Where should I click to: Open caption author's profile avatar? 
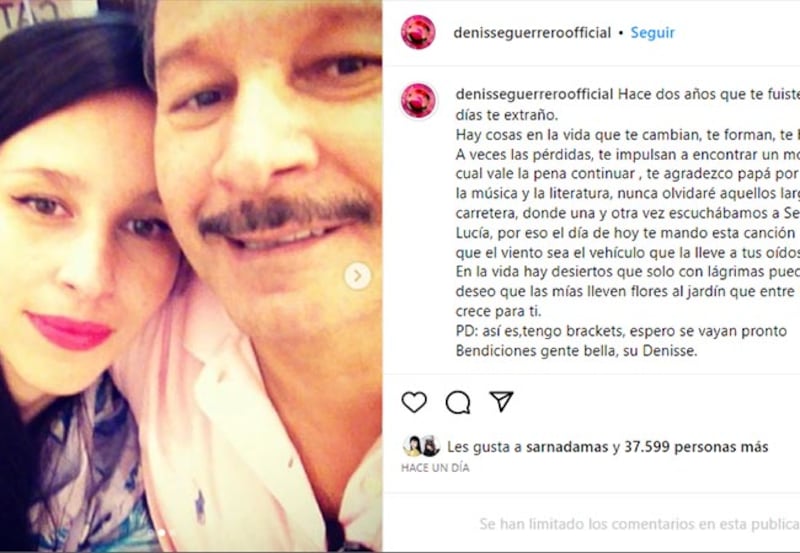click(x=418, y=100)
